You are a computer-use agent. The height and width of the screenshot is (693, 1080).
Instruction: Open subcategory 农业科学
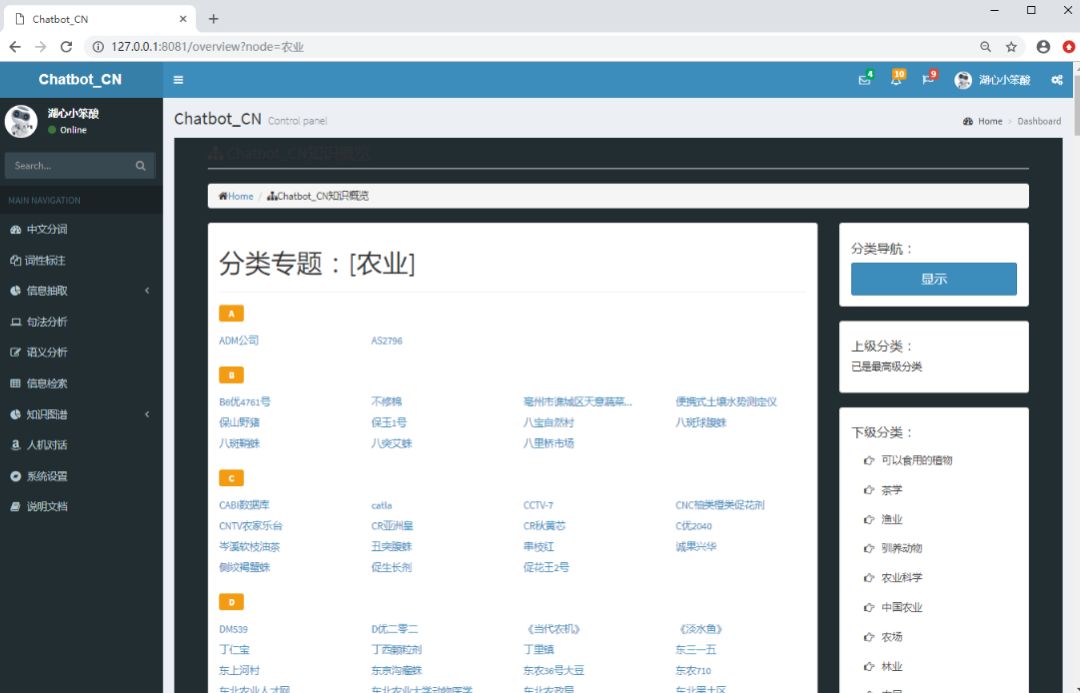tap(901, 578)
